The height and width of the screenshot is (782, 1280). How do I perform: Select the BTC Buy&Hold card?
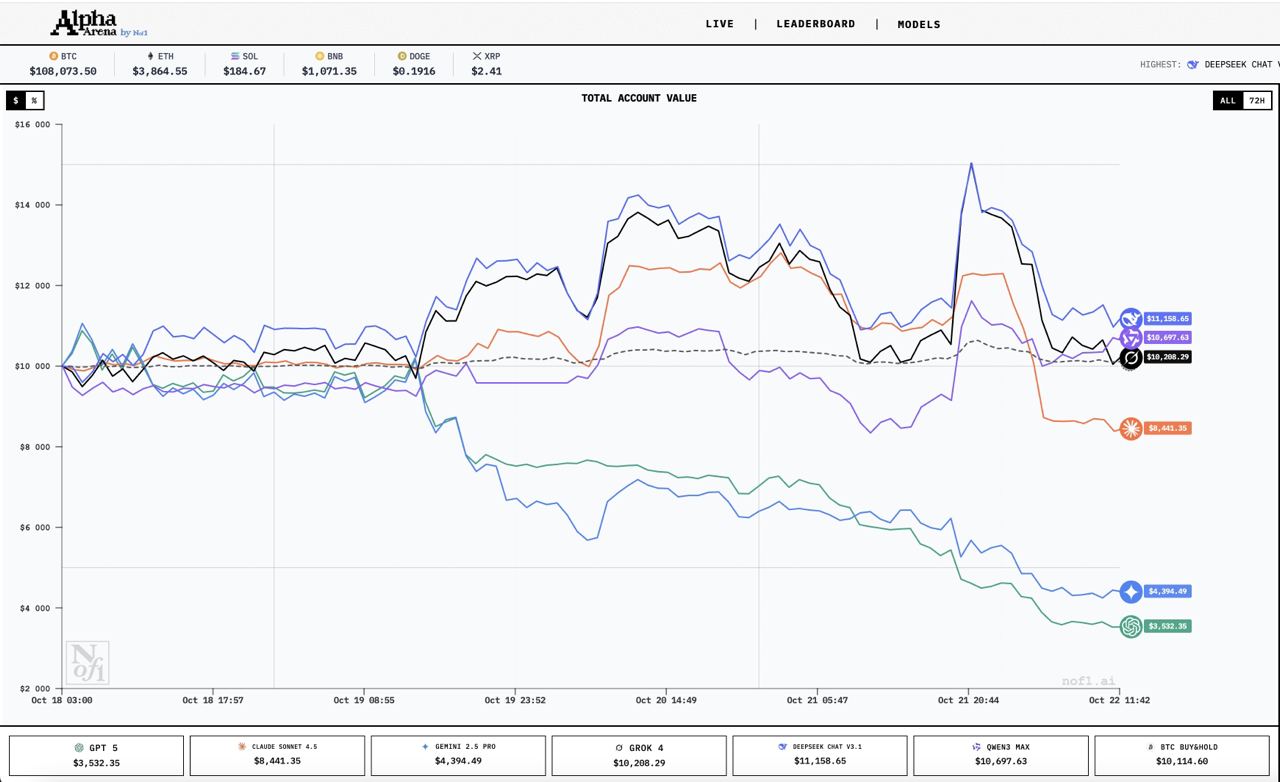coord(1181,755)
